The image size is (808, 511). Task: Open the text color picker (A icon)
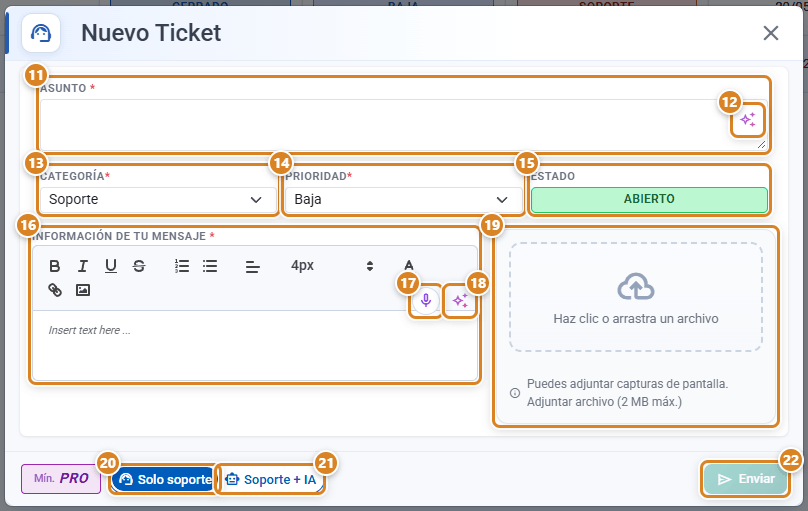point(409,266)
